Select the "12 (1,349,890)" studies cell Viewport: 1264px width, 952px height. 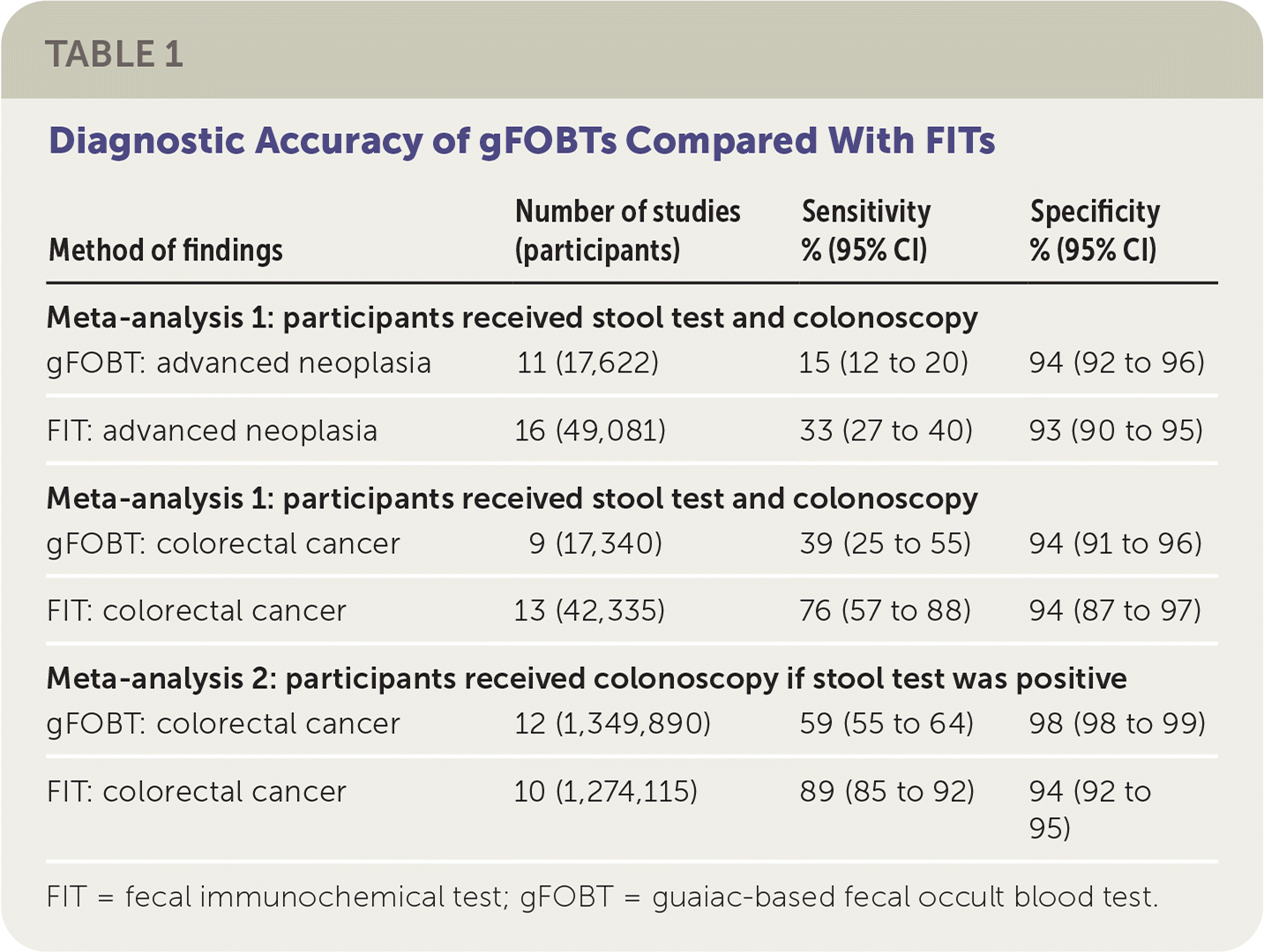612,723
